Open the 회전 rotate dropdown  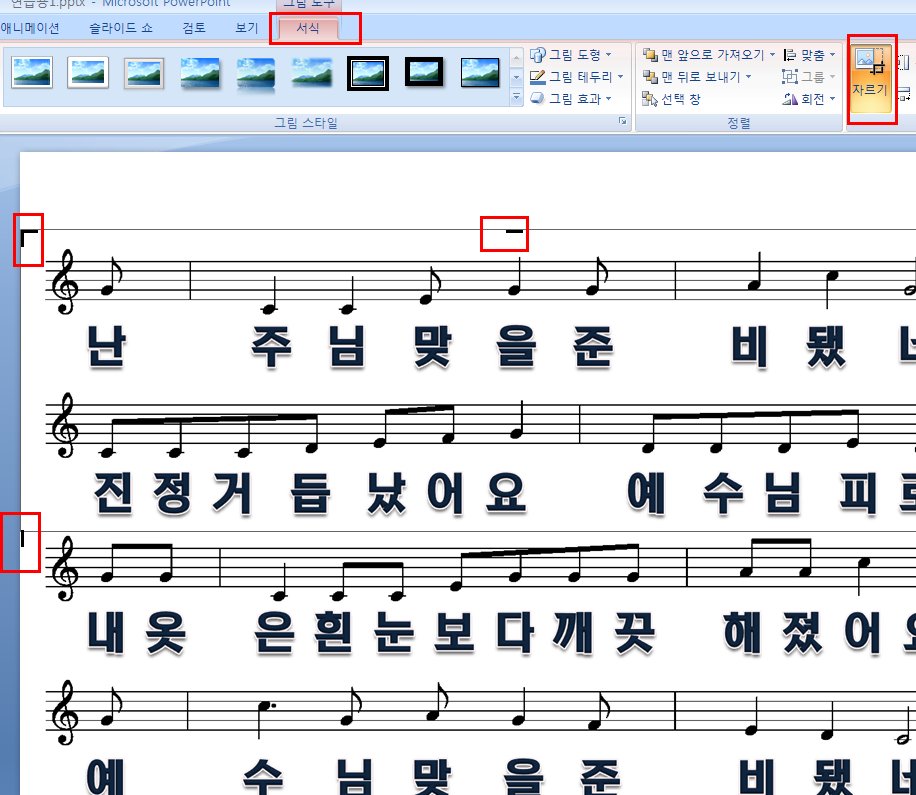(809, 99)
